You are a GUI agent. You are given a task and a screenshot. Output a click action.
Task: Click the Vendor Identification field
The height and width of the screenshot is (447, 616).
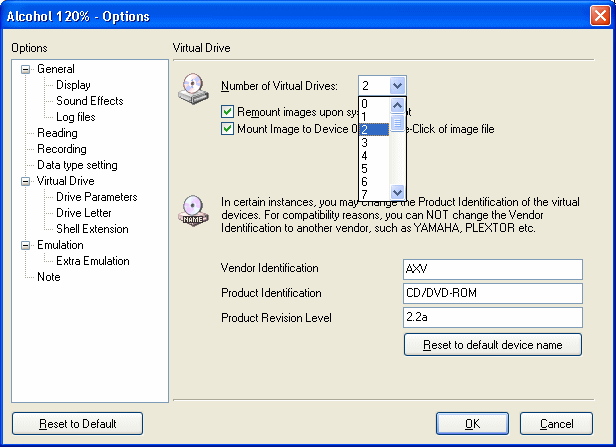493,269
